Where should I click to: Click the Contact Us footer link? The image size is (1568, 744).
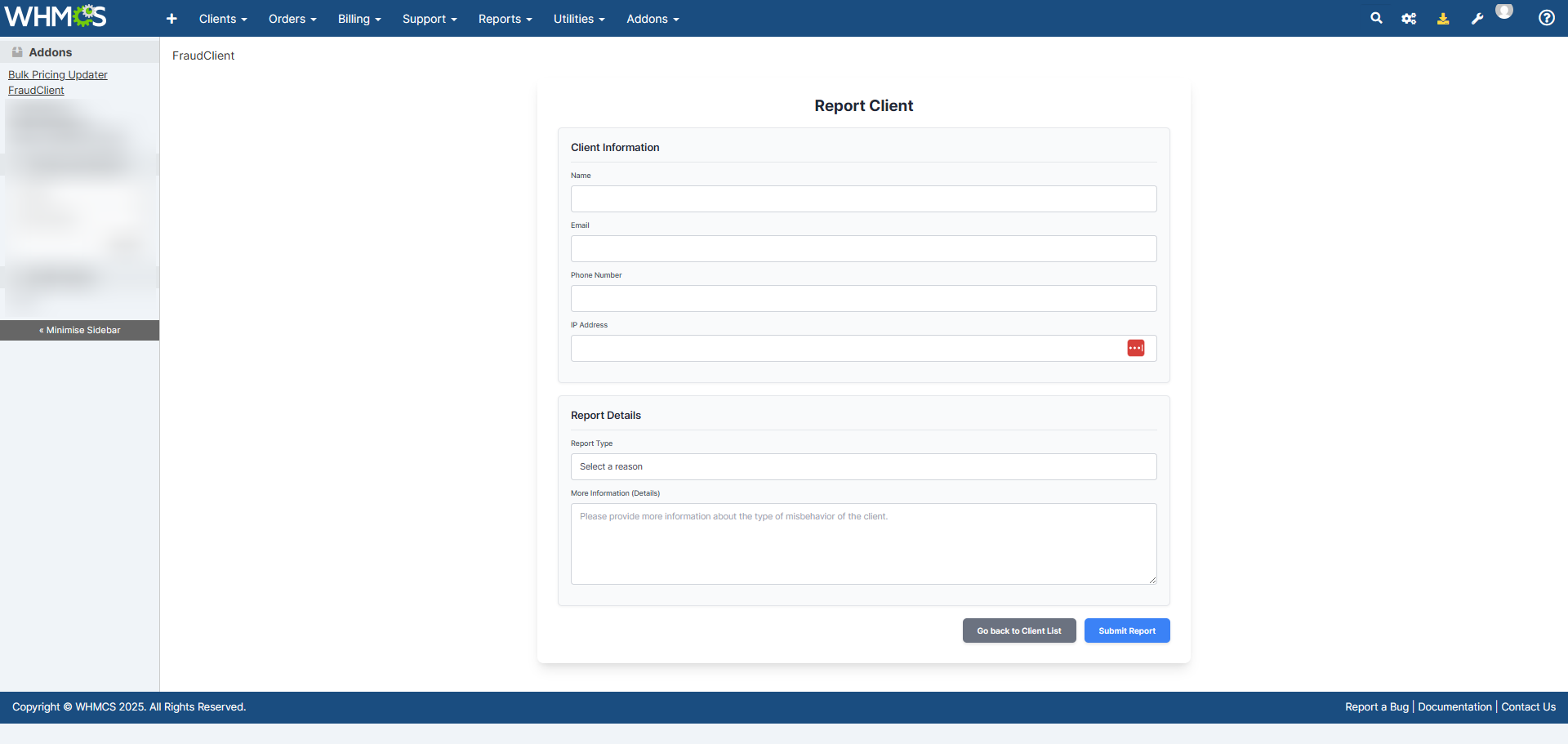pos(1528,707)
